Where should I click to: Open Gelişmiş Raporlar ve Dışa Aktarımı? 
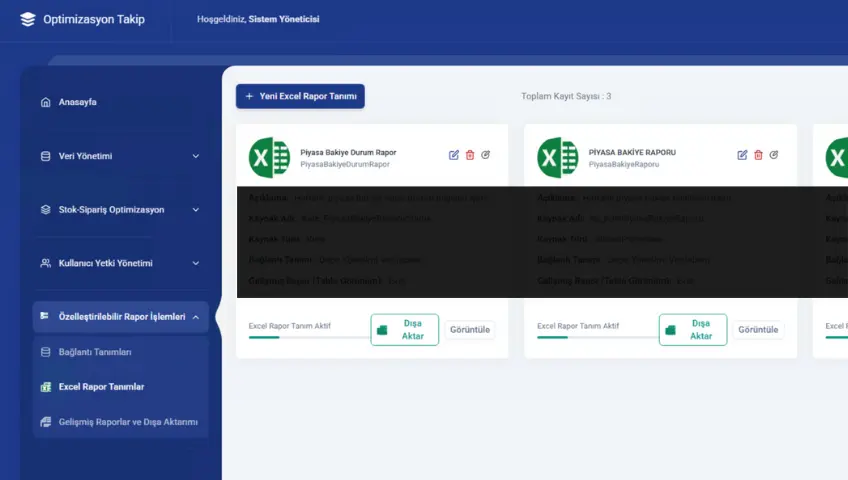point(128,422)
